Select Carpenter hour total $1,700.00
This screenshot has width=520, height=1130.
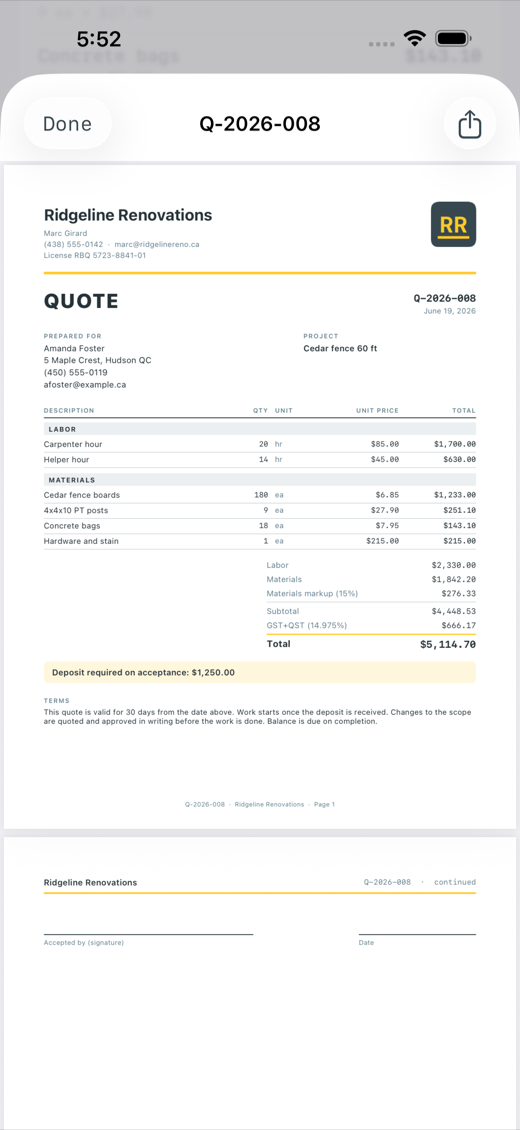(x=455, y=444)
